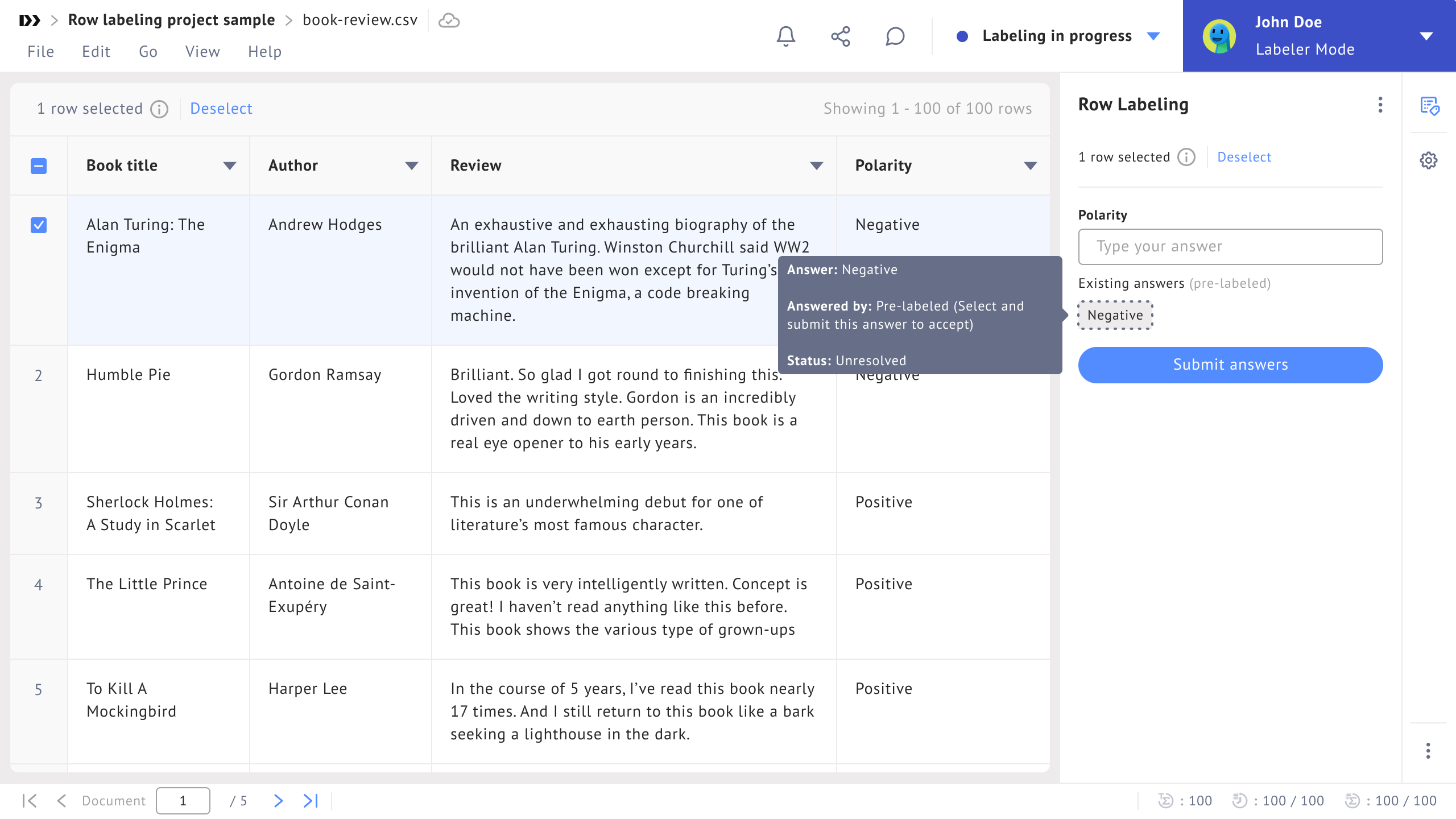Screen dimensions: 1456x819
Task: Open the settings gear in right sidebar
Action: [x=1428, y=160]
